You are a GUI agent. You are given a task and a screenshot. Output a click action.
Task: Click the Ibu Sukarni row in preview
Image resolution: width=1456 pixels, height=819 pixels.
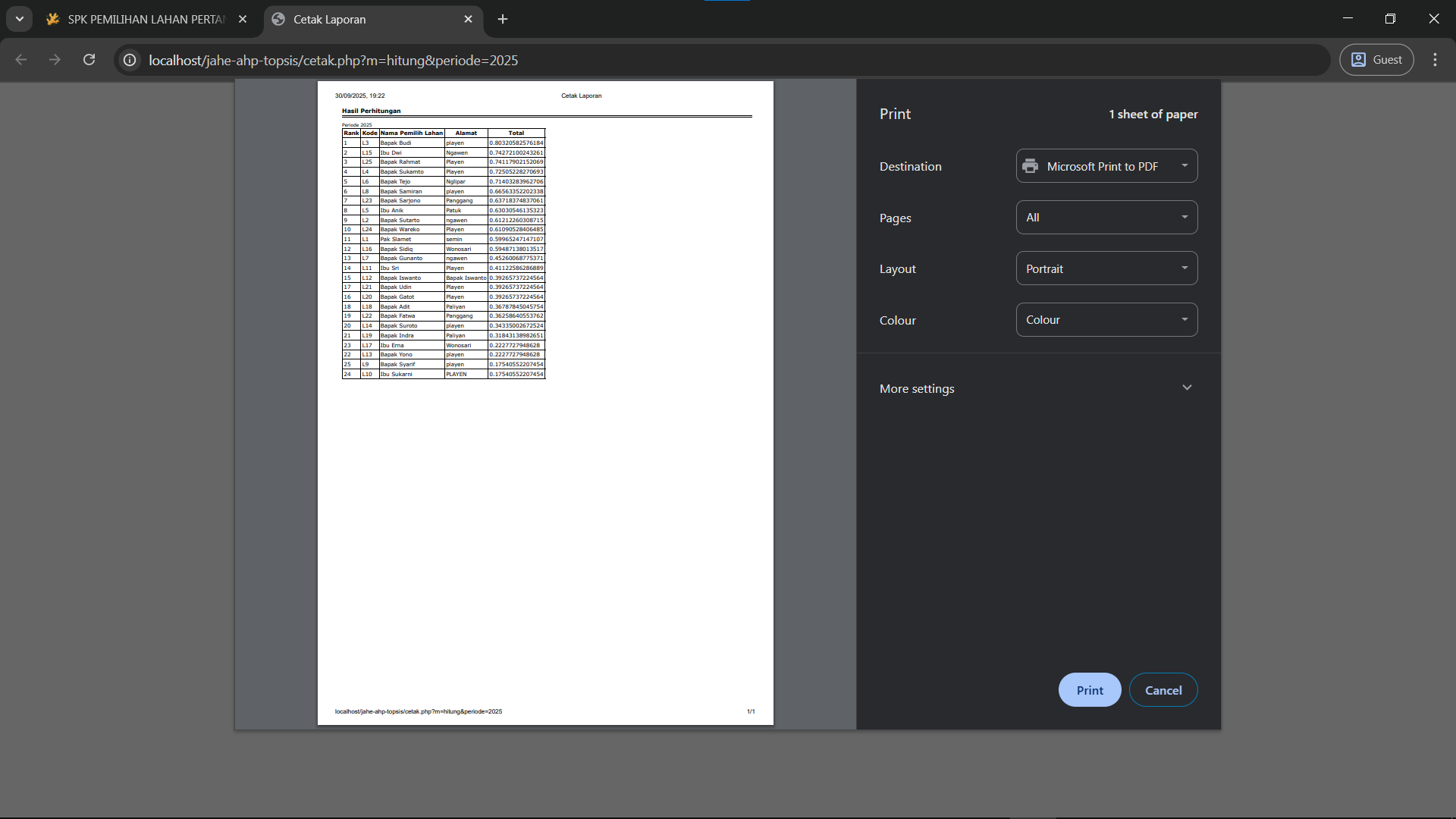click(x=444, y=374)
